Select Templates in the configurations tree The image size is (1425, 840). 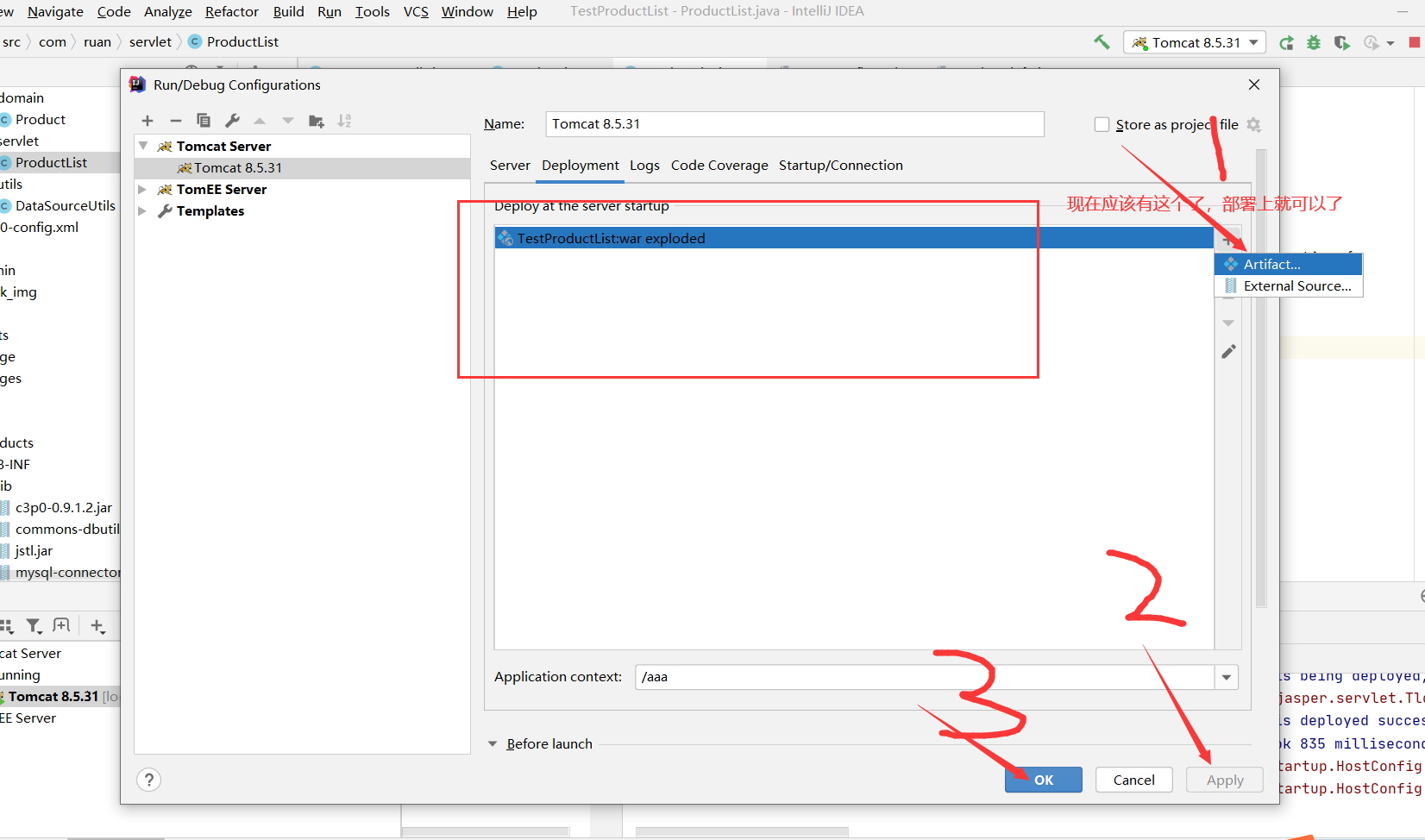210,210
